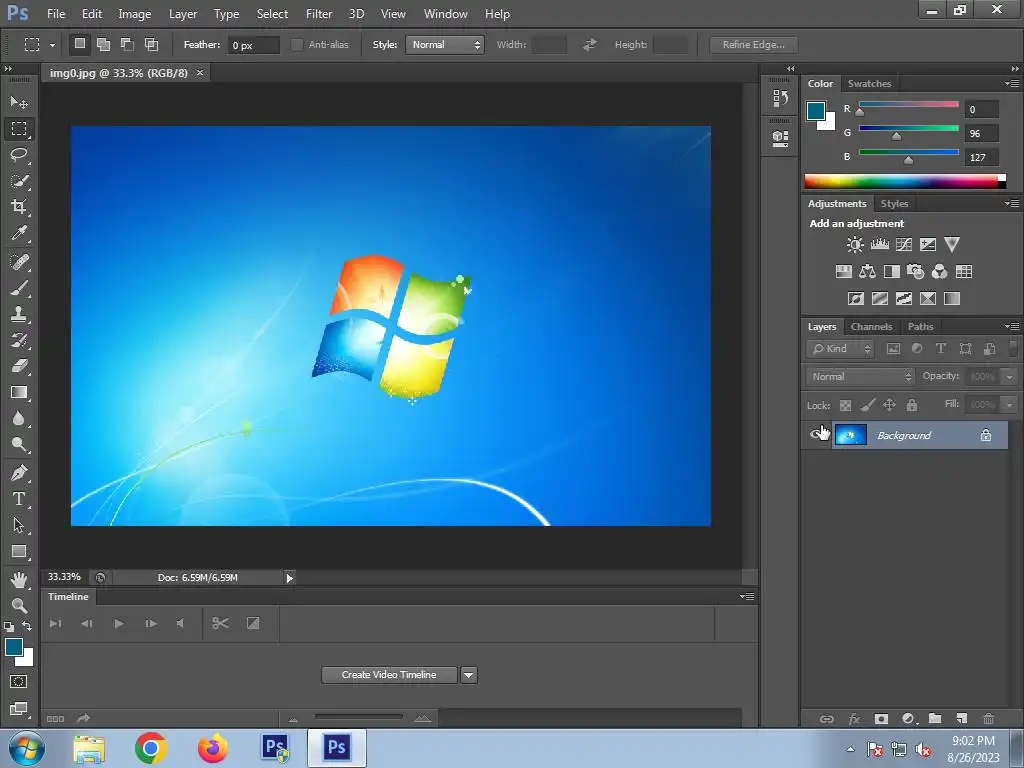This screenshot has height=768, width=1024.
Task: Click the Refine Edge button
Action: [754, 45]
